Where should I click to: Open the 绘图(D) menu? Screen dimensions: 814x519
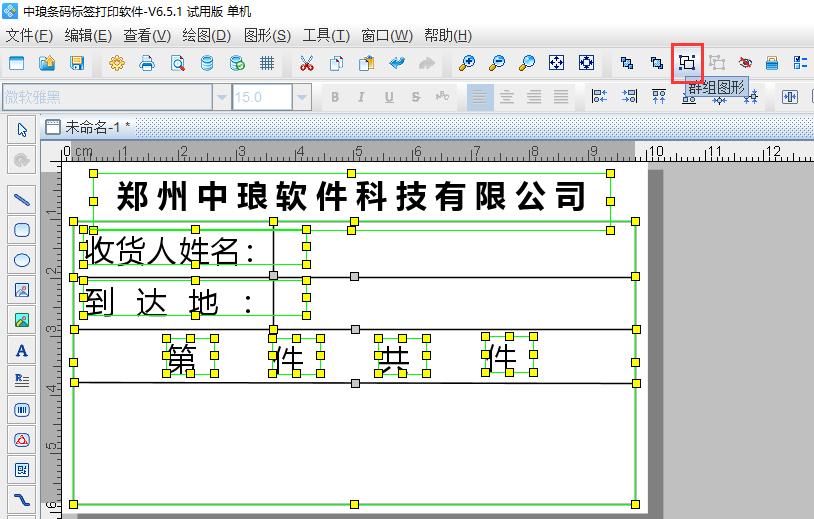coord(207,36)
